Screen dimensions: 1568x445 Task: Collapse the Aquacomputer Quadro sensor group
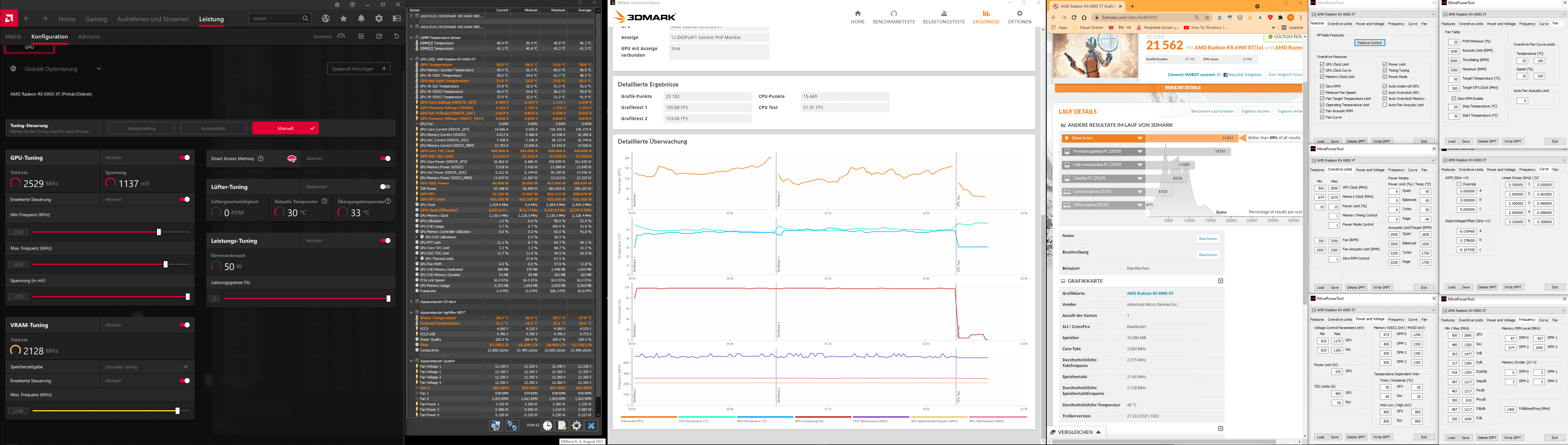coord(412,361)
